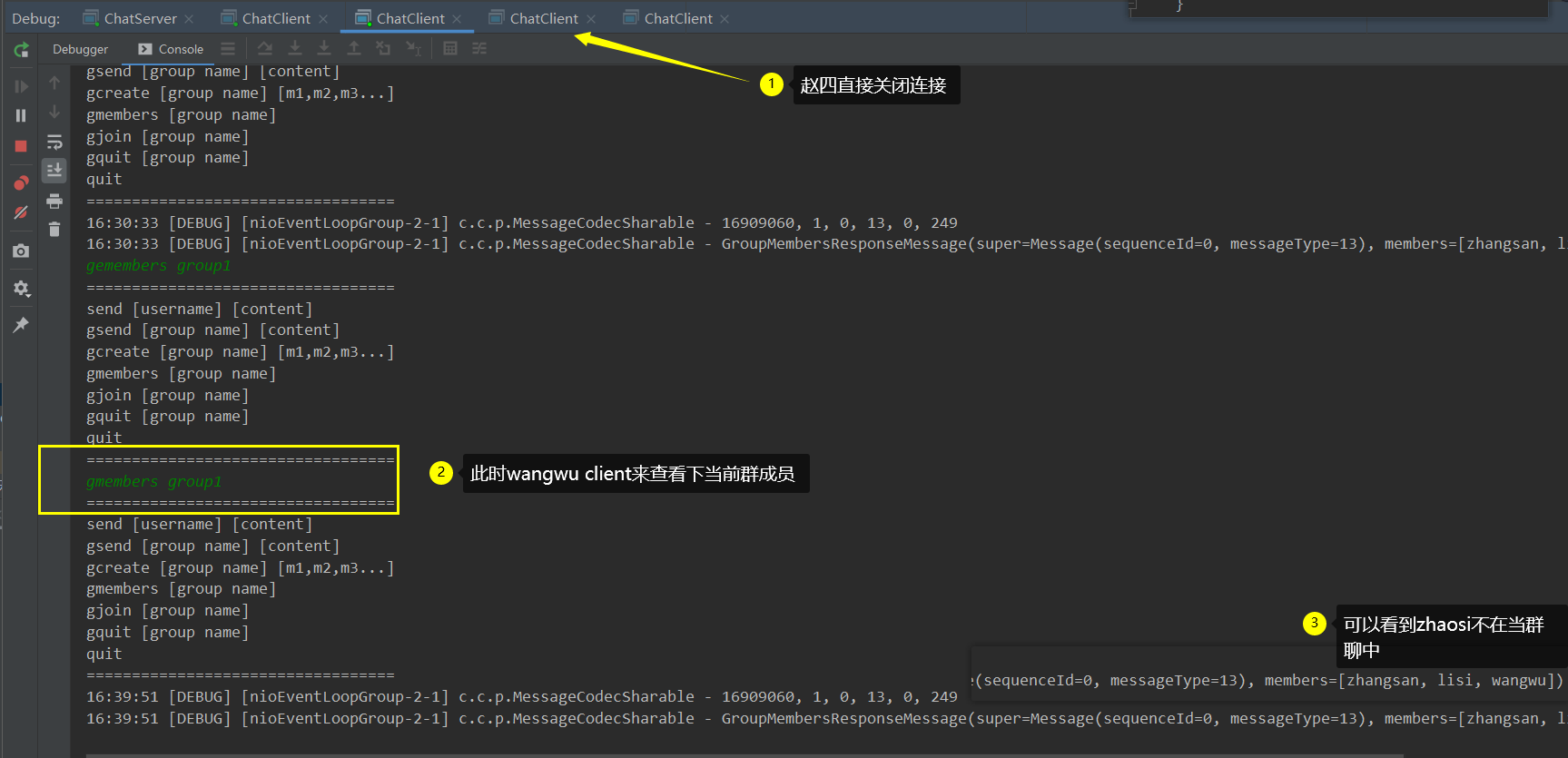This screenshot has width=1568, height=758.
Task: Click the Force Step Into icon
Action: pos(324,48)
